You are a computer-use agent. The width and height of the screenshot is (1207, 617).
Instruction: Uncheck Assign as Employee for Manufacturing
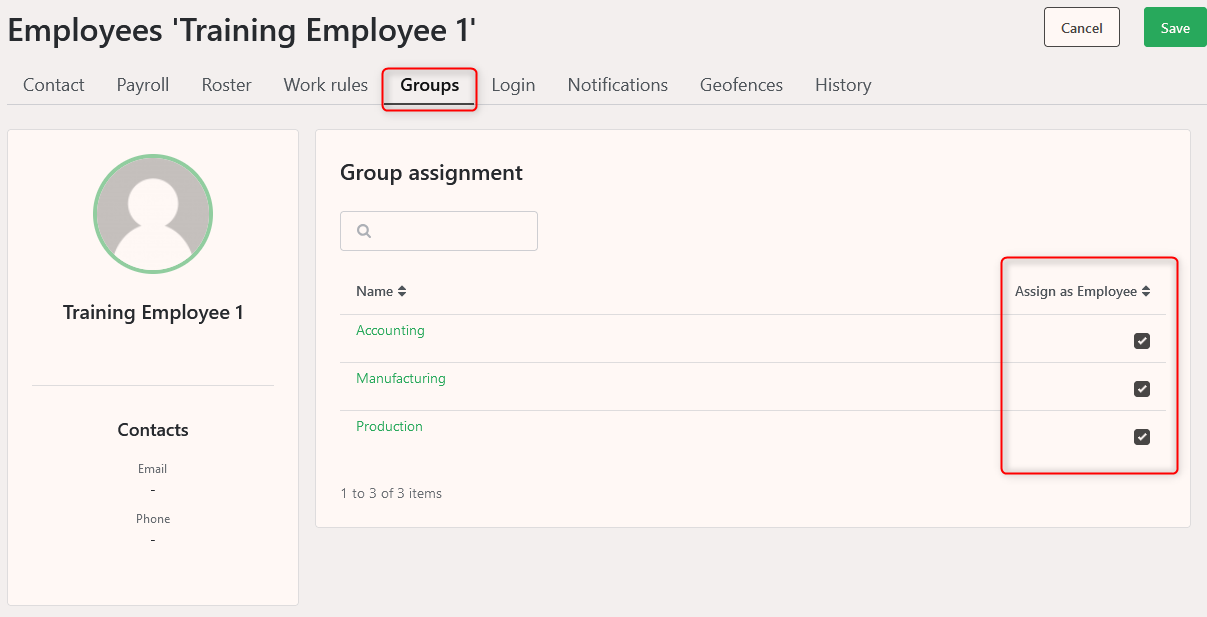(1142, 389)
